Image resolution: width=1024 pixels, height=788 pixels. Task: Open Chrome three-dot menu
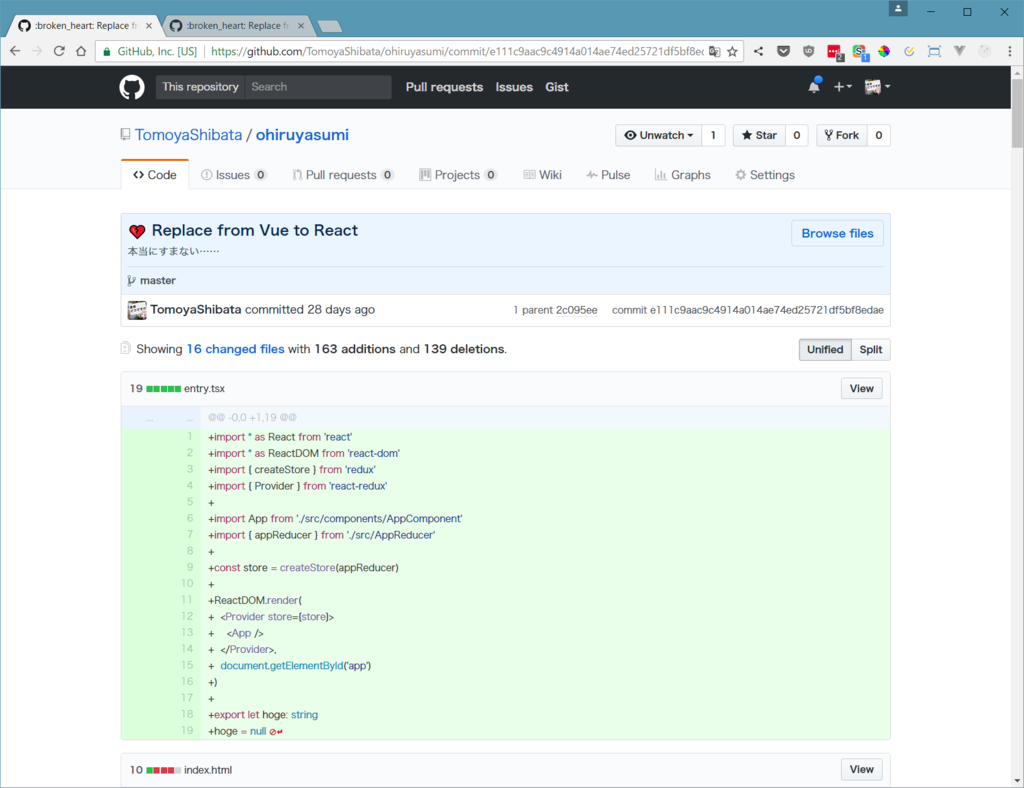coord(1010,51)
